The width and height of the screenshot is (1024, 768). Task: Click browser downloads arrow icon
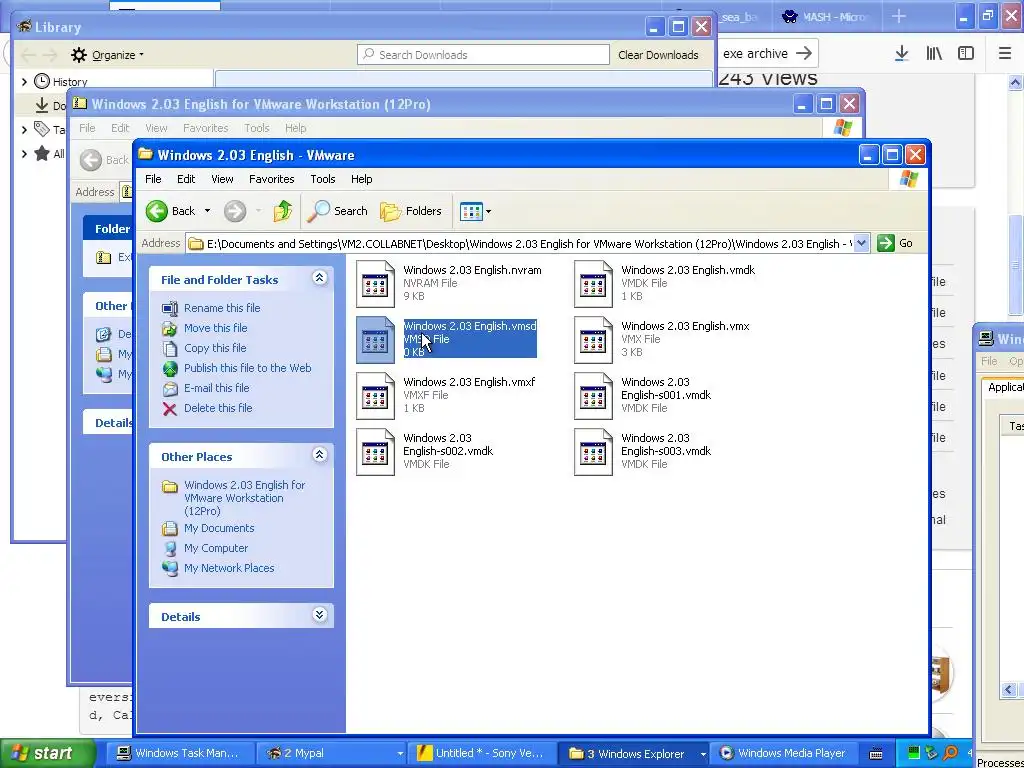tap(901, 54)
